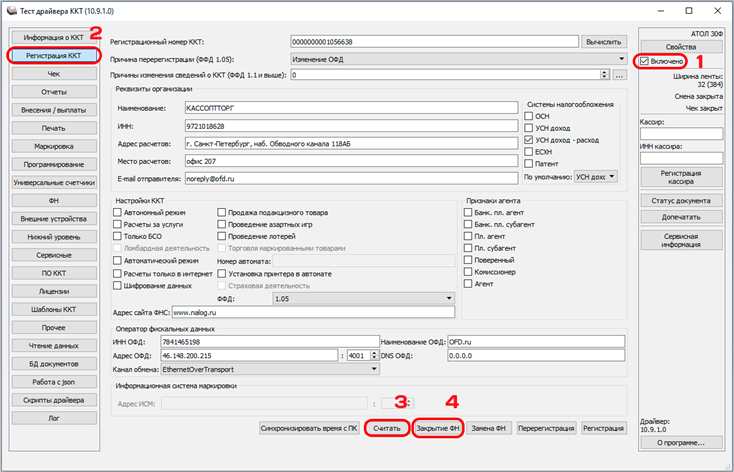The width and height of the screenshot is (734, 472).
Task: Click the Закрытие ФН button
Action: pyautogui.click(x=438, y=428)
